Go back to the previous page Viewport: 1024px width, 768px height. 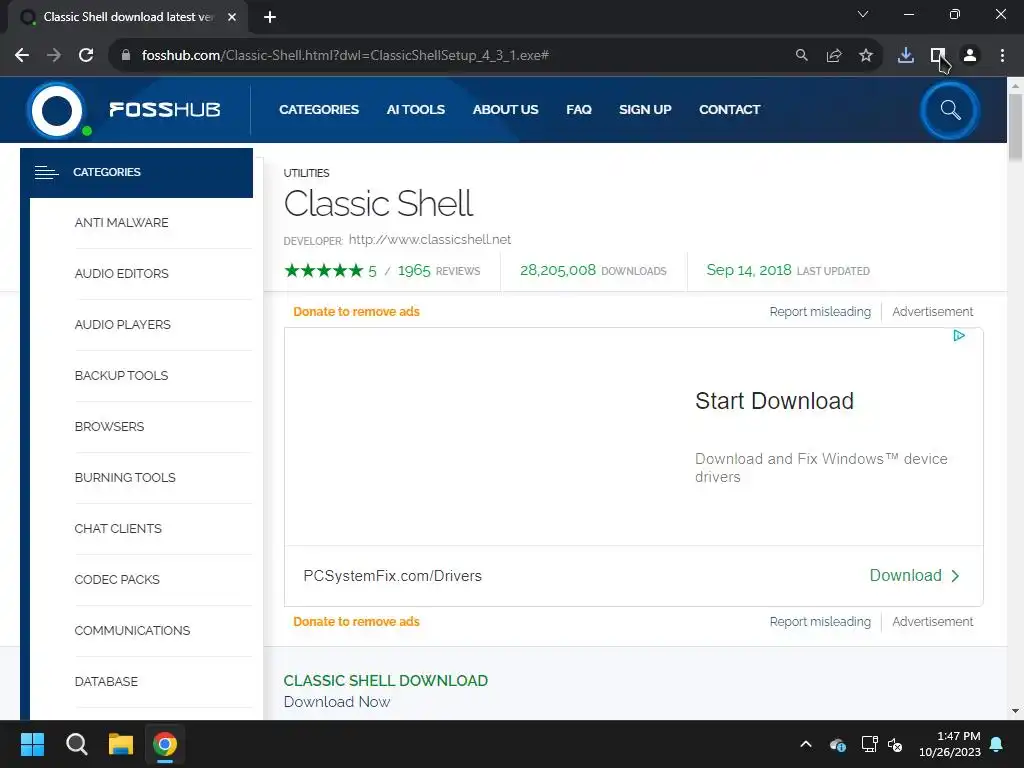pos(22,56)
